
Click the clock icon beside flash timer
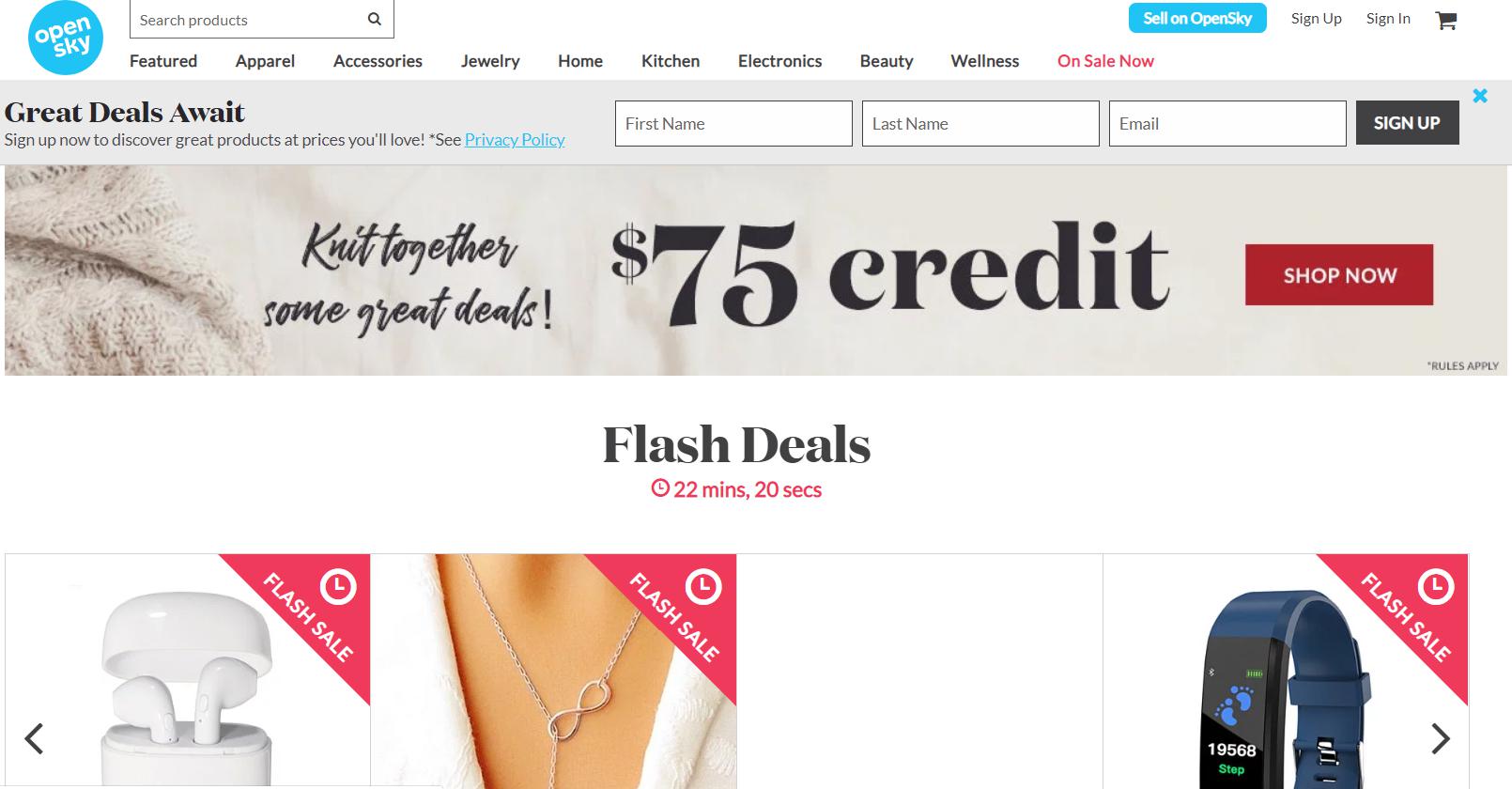[660, 488]
